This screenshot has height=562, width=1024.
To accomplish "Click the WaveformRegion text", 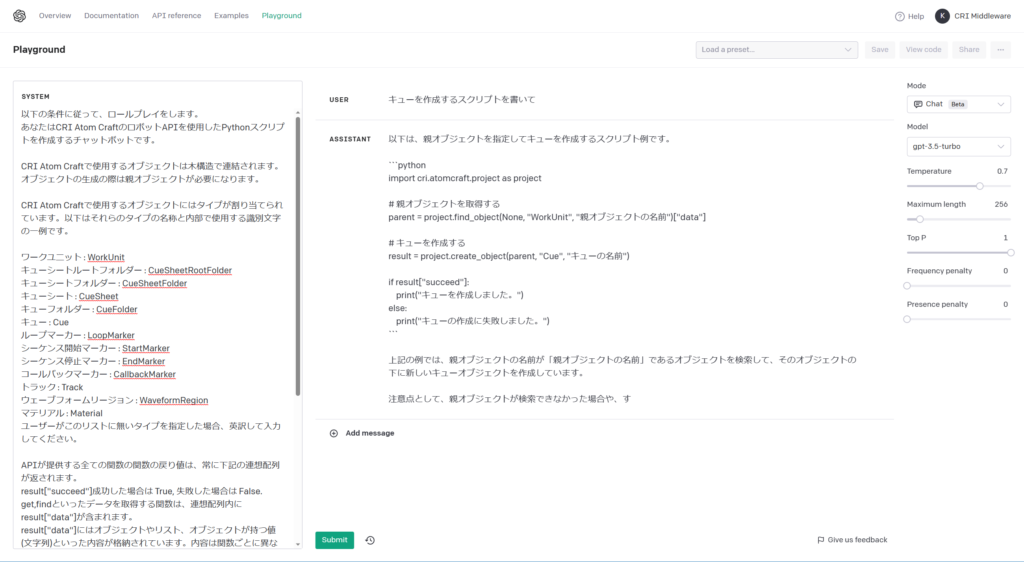I will click(x=174, y=401).
